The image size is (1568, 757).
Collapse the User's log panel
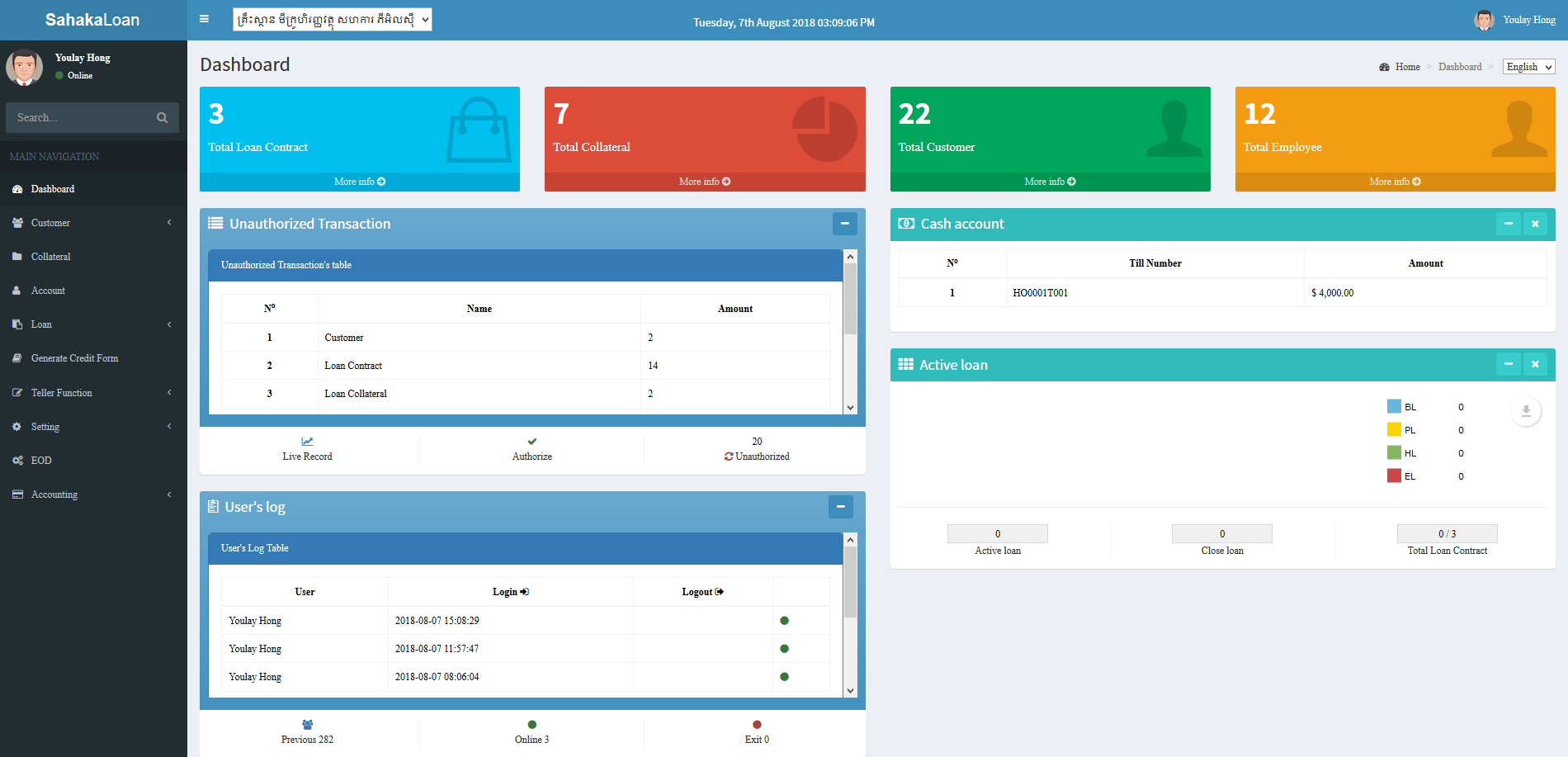[840, 507]
